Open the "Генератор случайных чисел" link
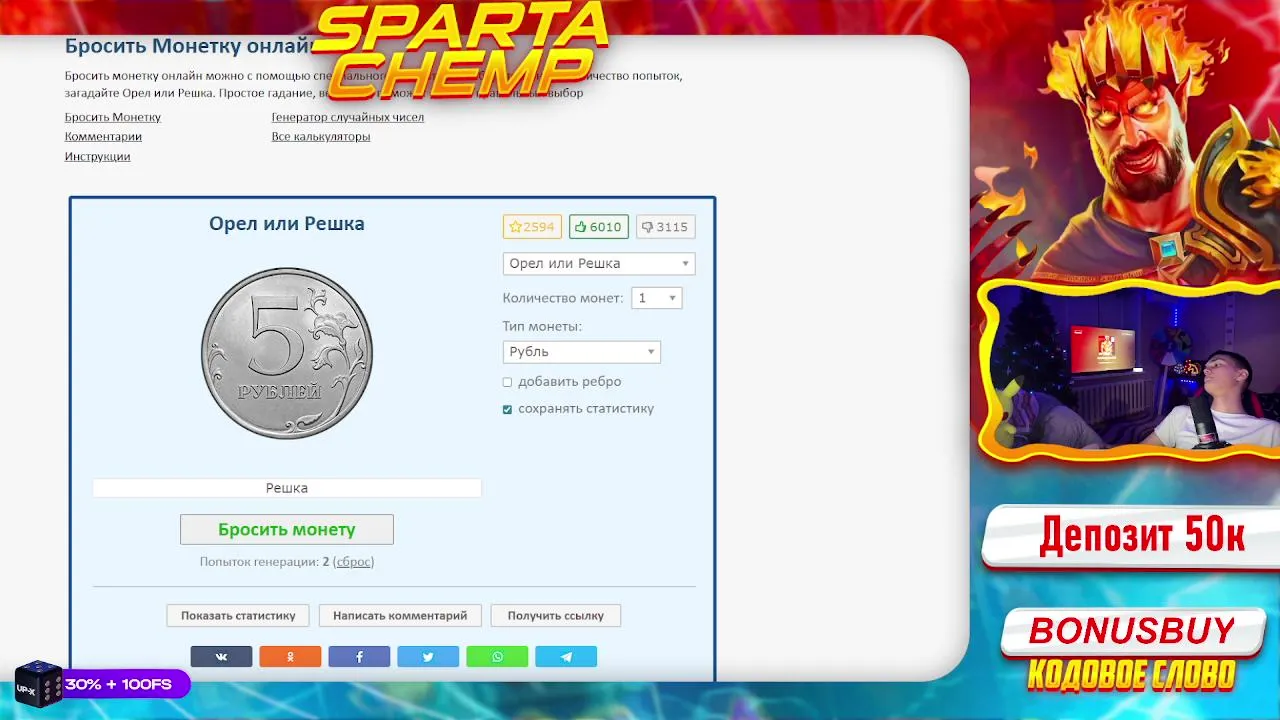 tap(348, 117)
